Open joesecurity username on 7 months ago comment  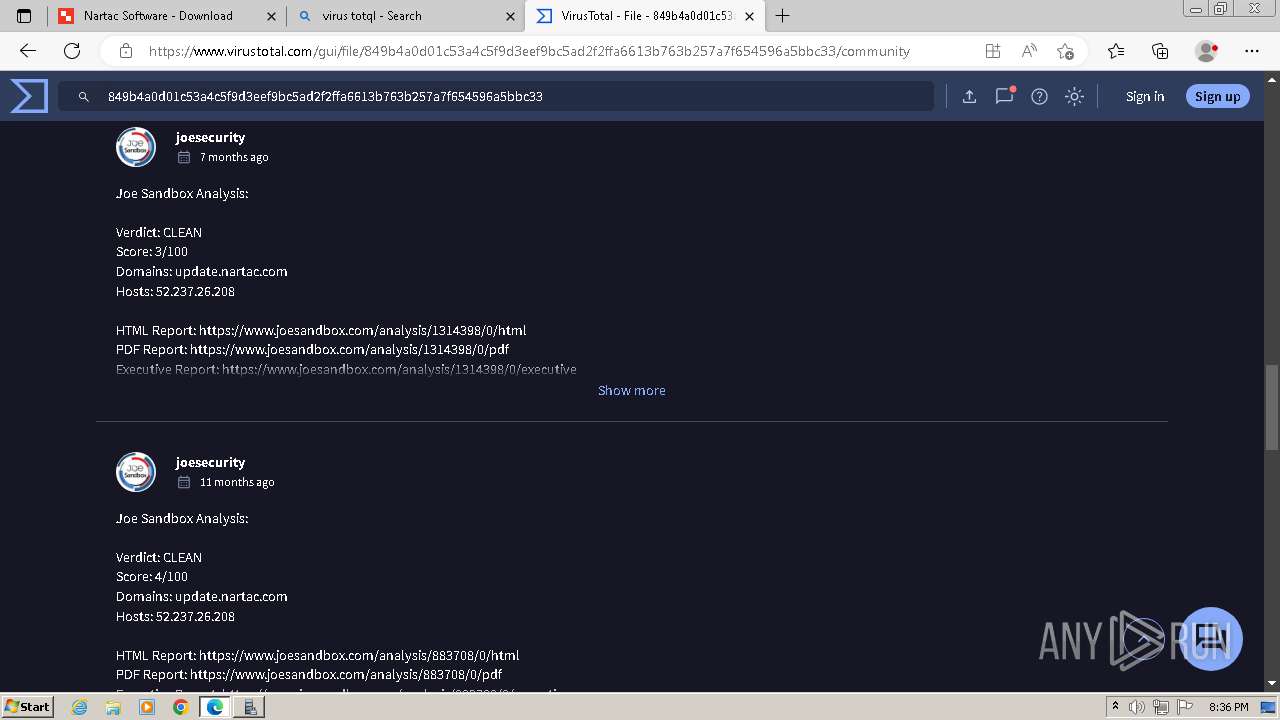click(210, 137)
